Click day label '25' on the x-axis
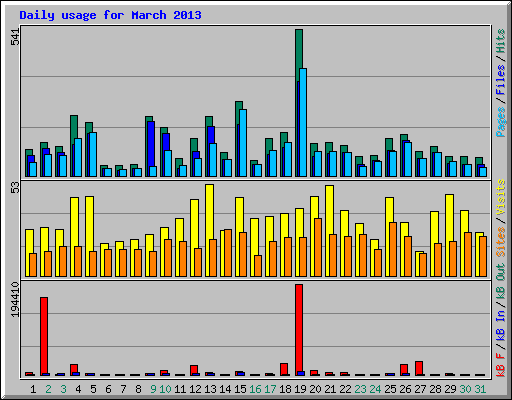Image resolution: width=512 pixels, height=400 pixels. point(390,389)
